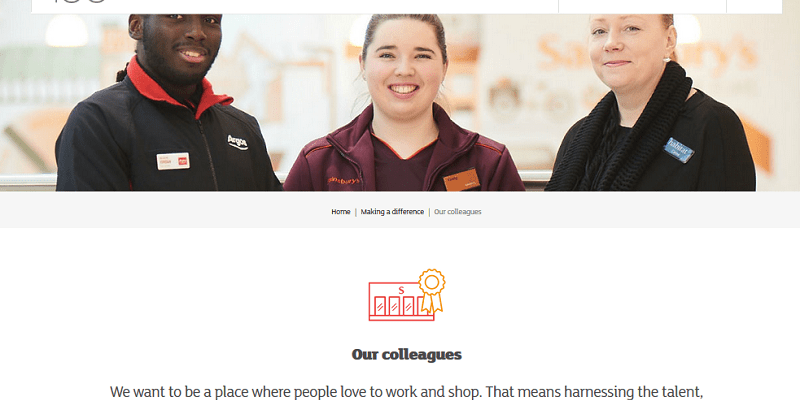The image size is (800, 400).
Task: Click the Argos logo on the black jacket
Action: 237,142
